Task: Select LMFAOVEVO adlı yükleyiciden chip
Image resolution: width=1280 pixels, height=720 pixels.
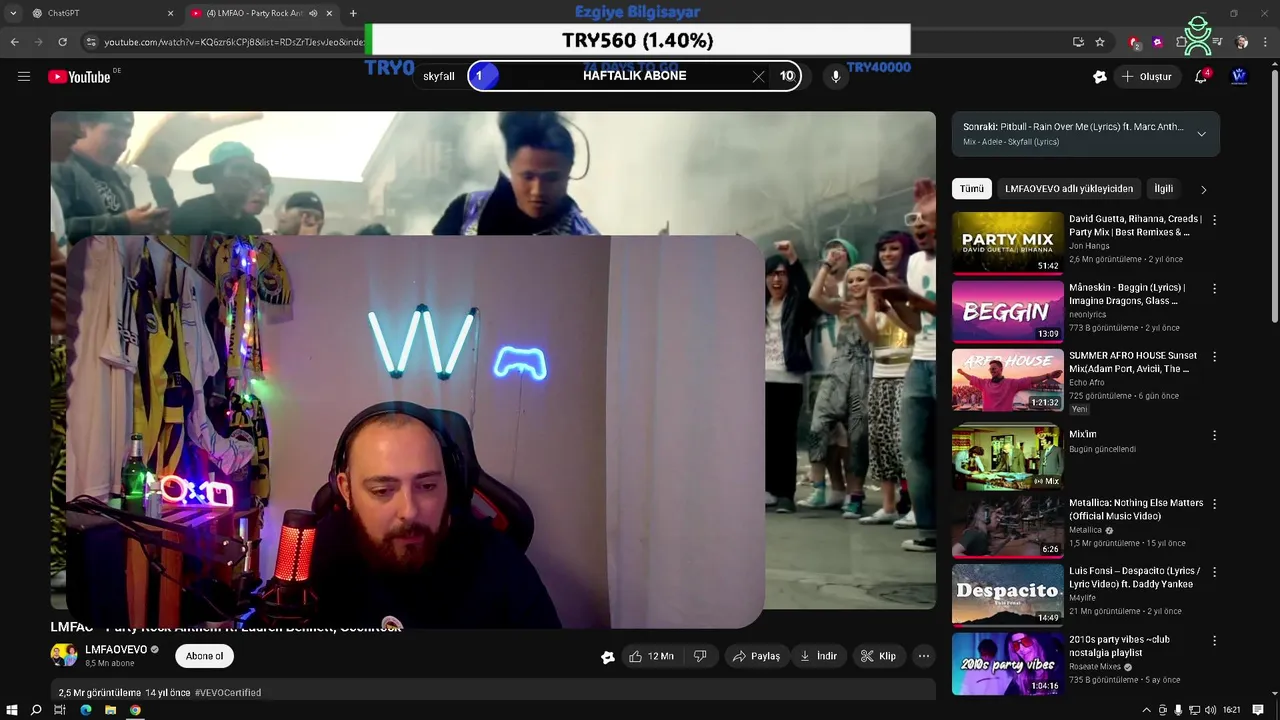Action: [1069, 189]
